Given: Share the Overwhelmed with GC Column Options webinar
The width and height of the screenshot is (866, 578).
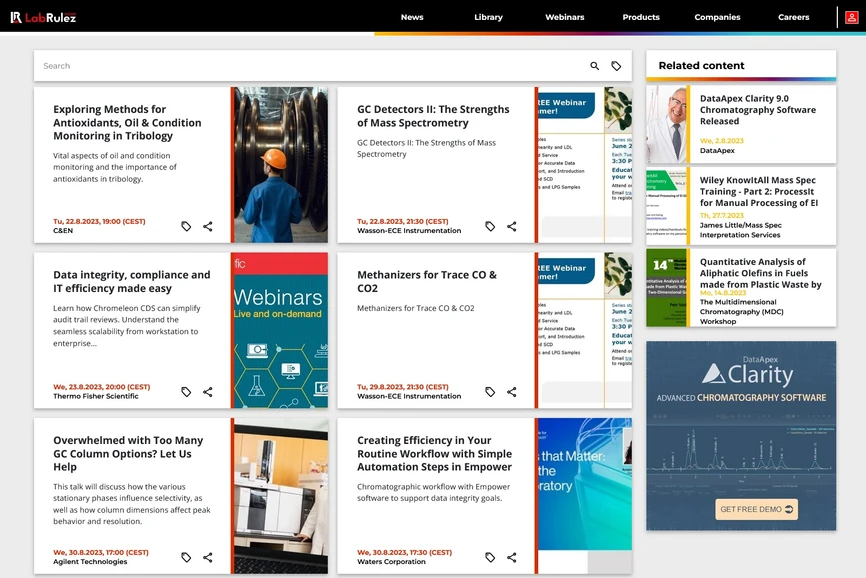Looking at the screenshot, I should click(x=208, y=558).
